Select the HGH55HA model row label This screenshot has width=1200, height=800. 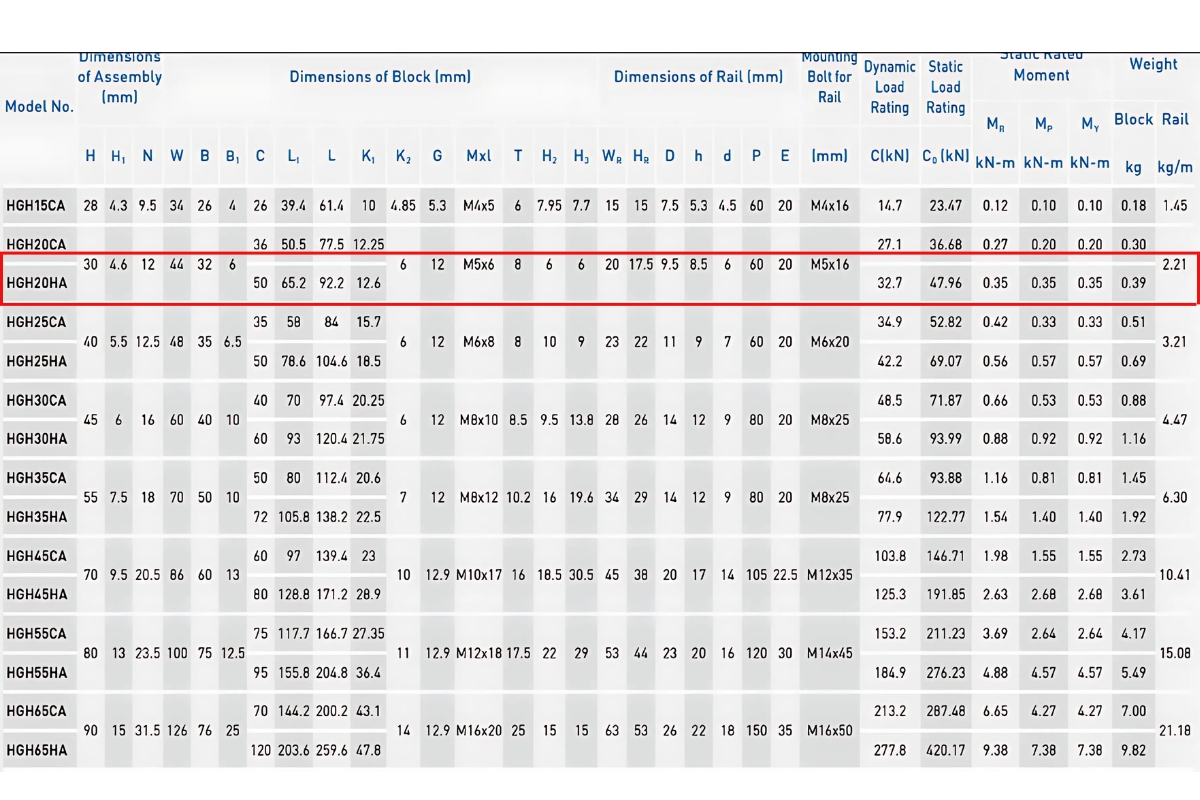[37, 672]
